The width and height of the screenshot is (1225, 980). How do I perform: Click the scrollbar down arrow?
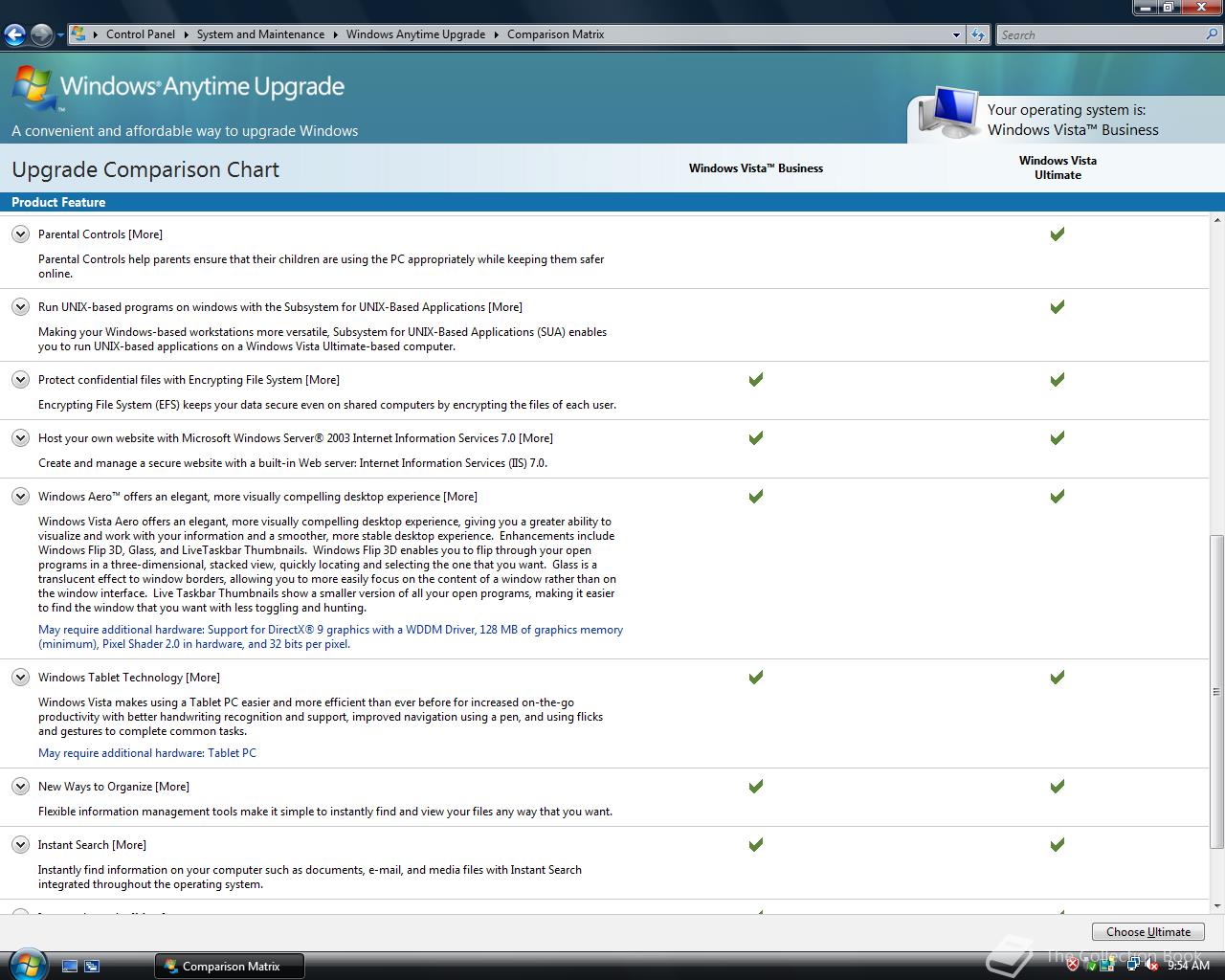coord(1216,905)
